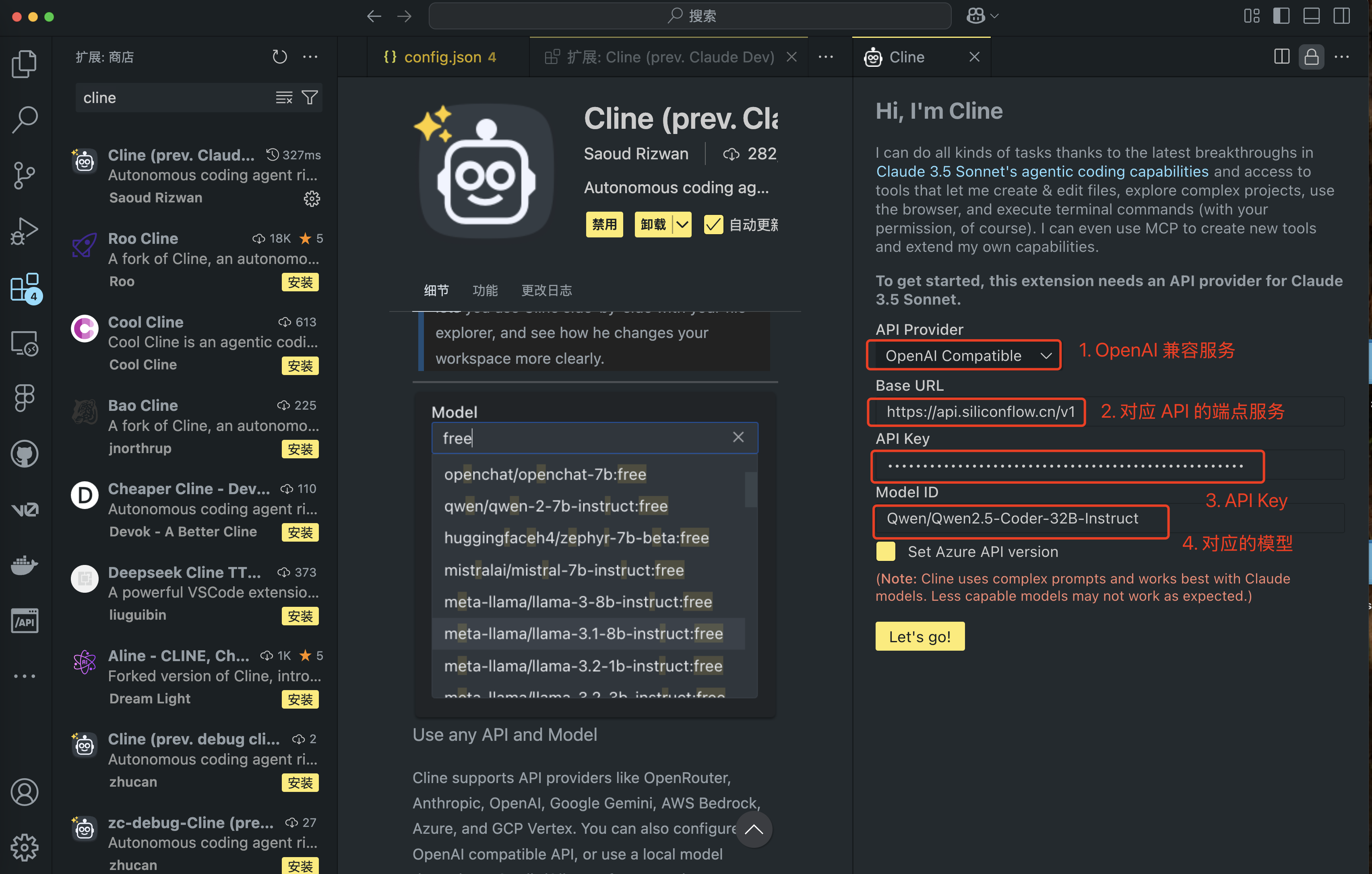Open the Docker view icon
Viewport: 1372px width, 874px height.
pos(25,565)
